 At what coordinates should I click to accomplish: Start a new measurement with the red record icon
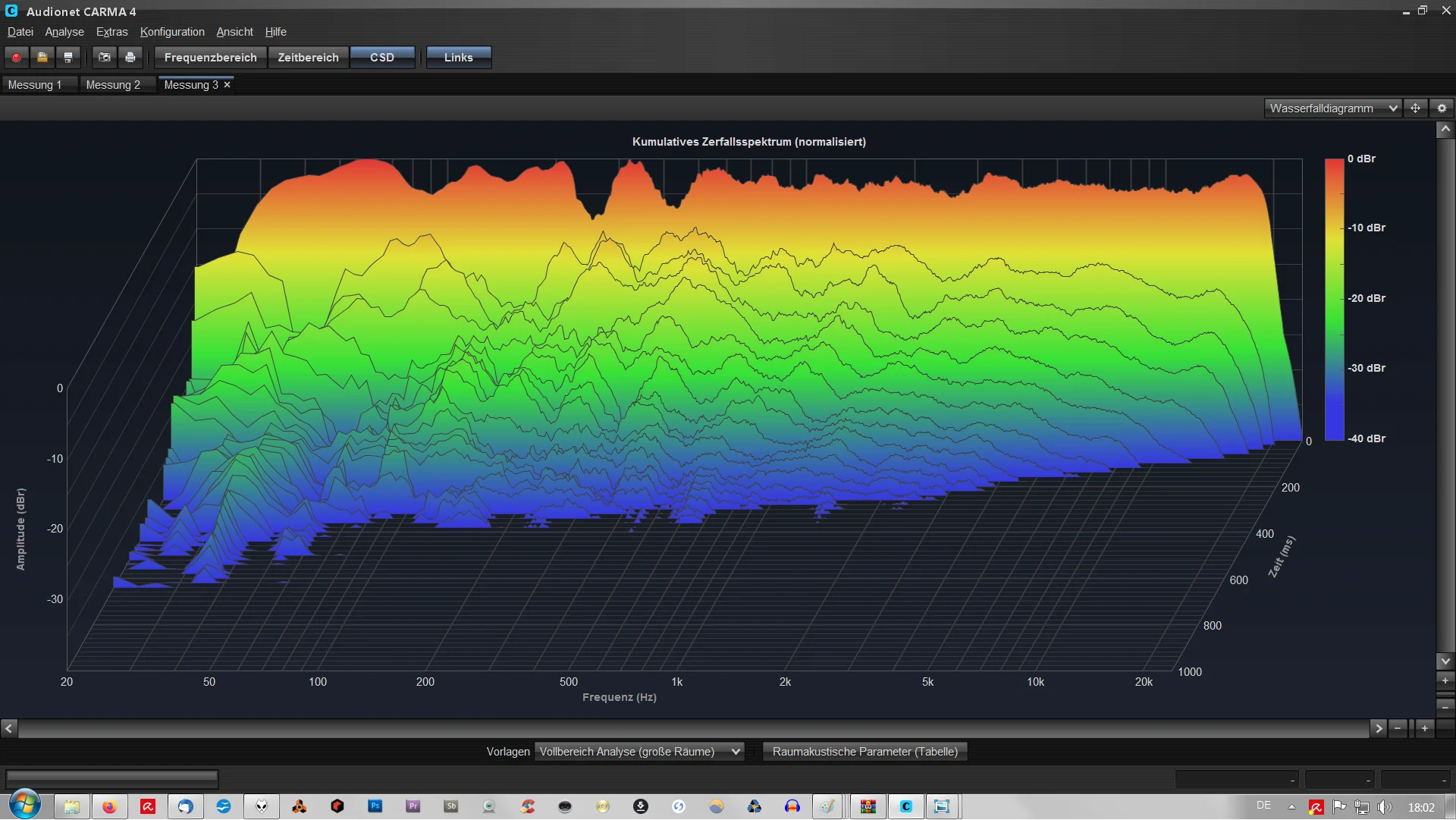(x=16, y=58)
